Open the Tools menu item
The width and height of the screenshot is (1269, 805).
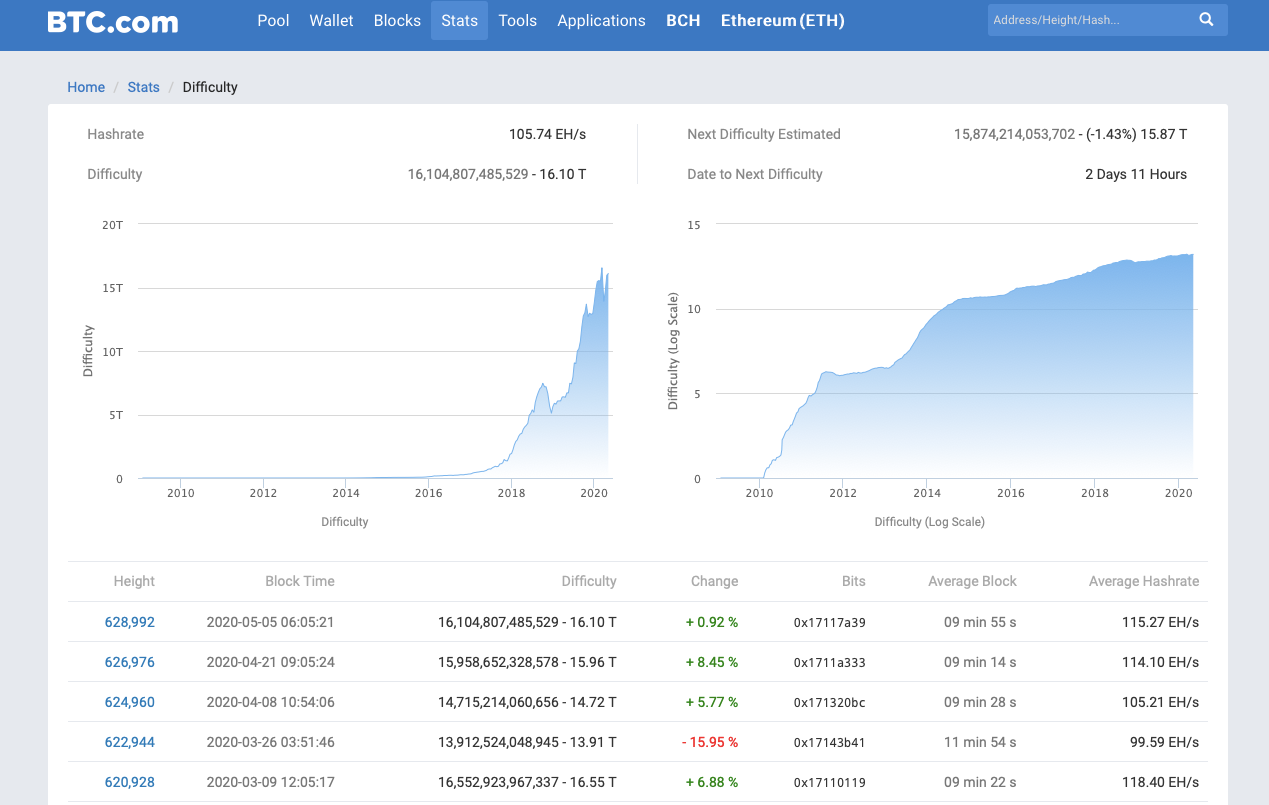[x=517, y=20]
